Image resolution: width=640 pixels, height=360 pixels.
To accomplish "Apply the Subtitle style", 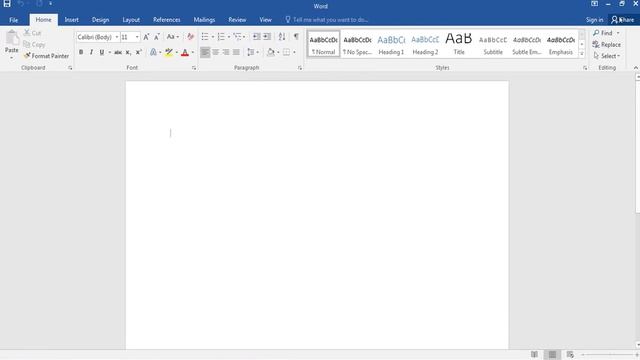I will click(493, 44).
